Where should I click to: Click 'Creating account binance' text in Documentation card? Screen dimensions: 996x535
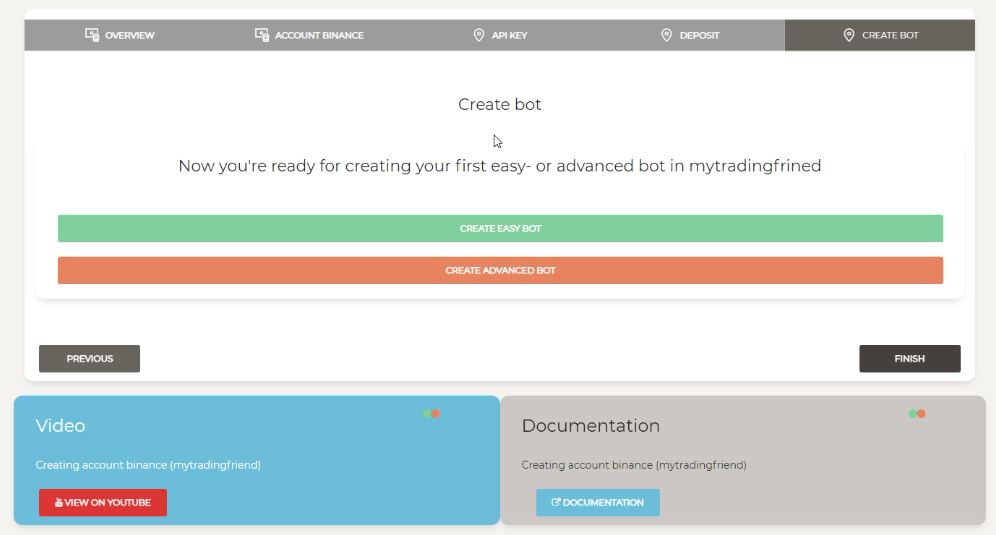[x=634, y=465]
